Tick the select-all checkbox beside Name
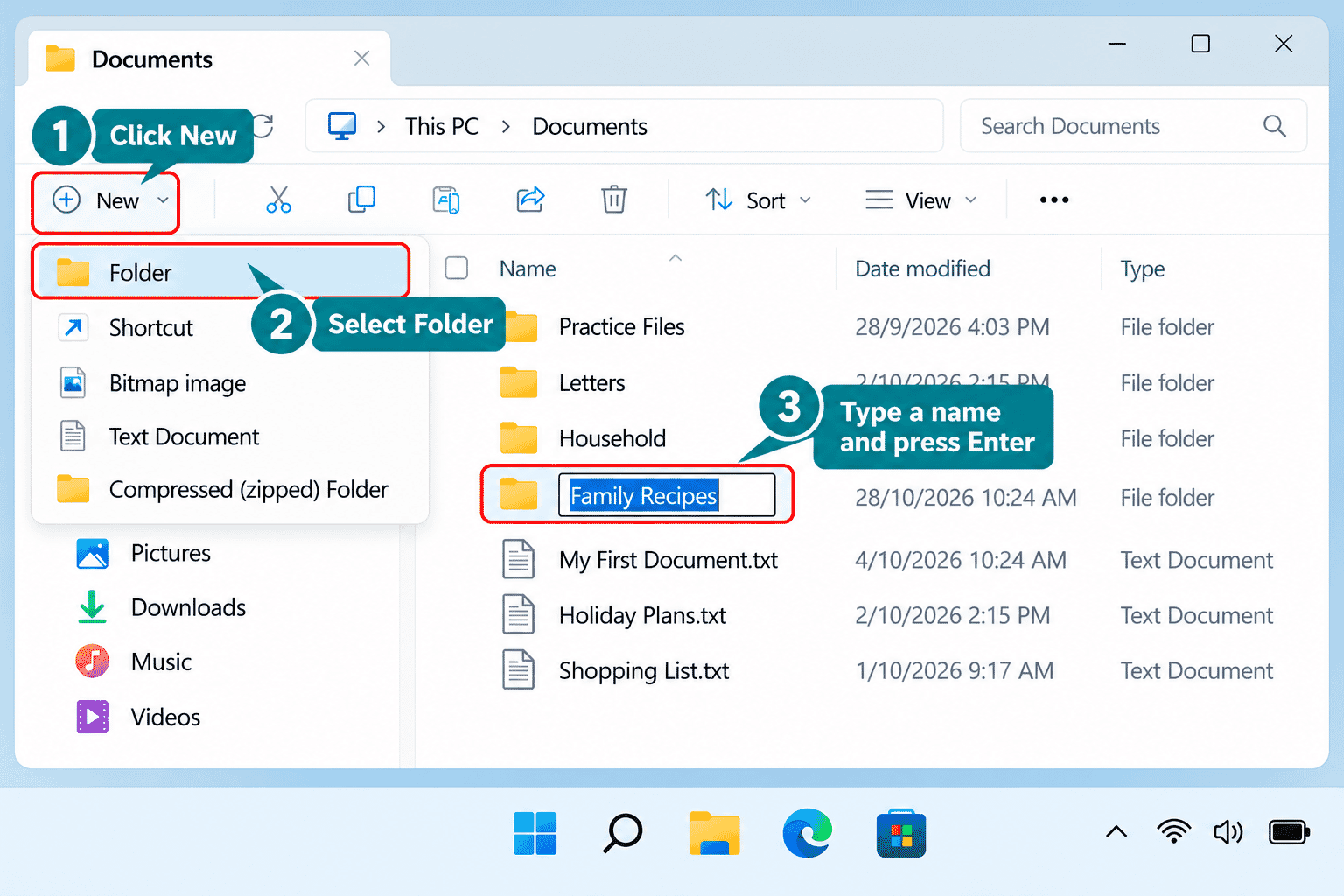Viewport: 1344px width, 896px height. click(x=457, y=268)
